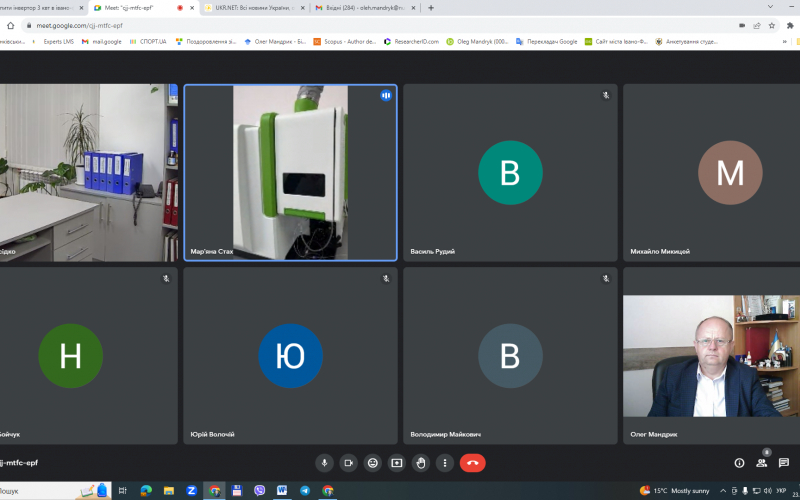Open the network icon in system tray
The width and height of the screenshot is (800, 500).
[757, 491]
